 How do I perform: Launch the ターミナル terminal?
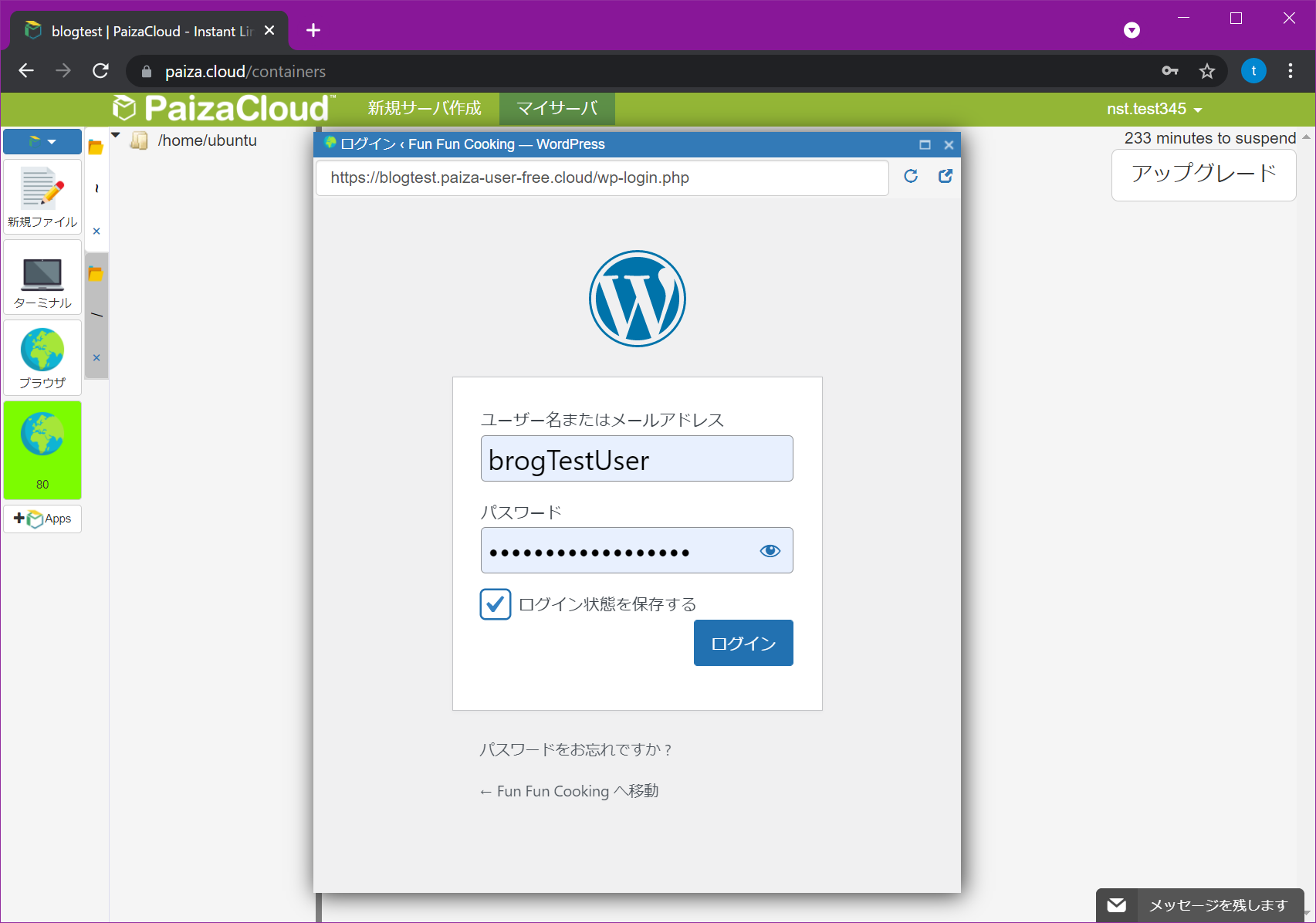pos(42,278)
